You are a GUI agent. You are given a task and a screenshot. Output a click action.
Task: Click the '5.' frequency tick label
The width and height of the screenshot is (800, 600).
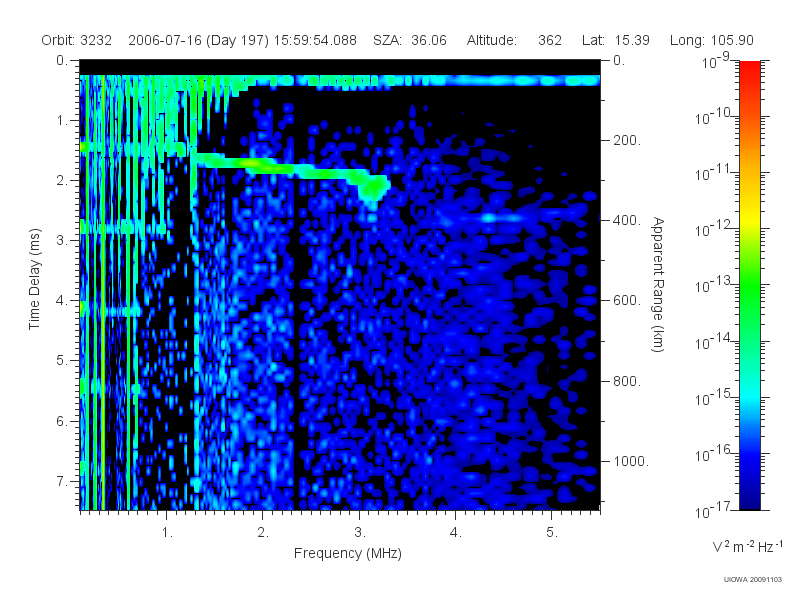click(x=552, y=532)
